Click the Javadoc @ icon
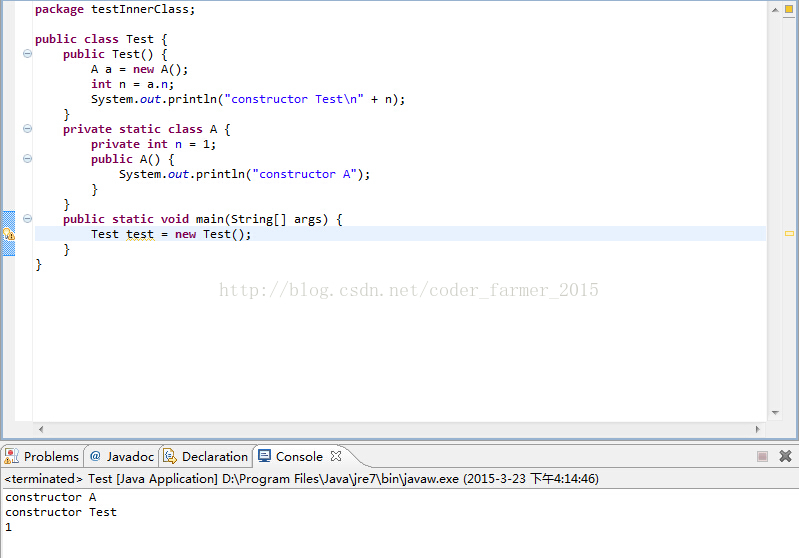The image size is (799, 558). click(95, 456)
